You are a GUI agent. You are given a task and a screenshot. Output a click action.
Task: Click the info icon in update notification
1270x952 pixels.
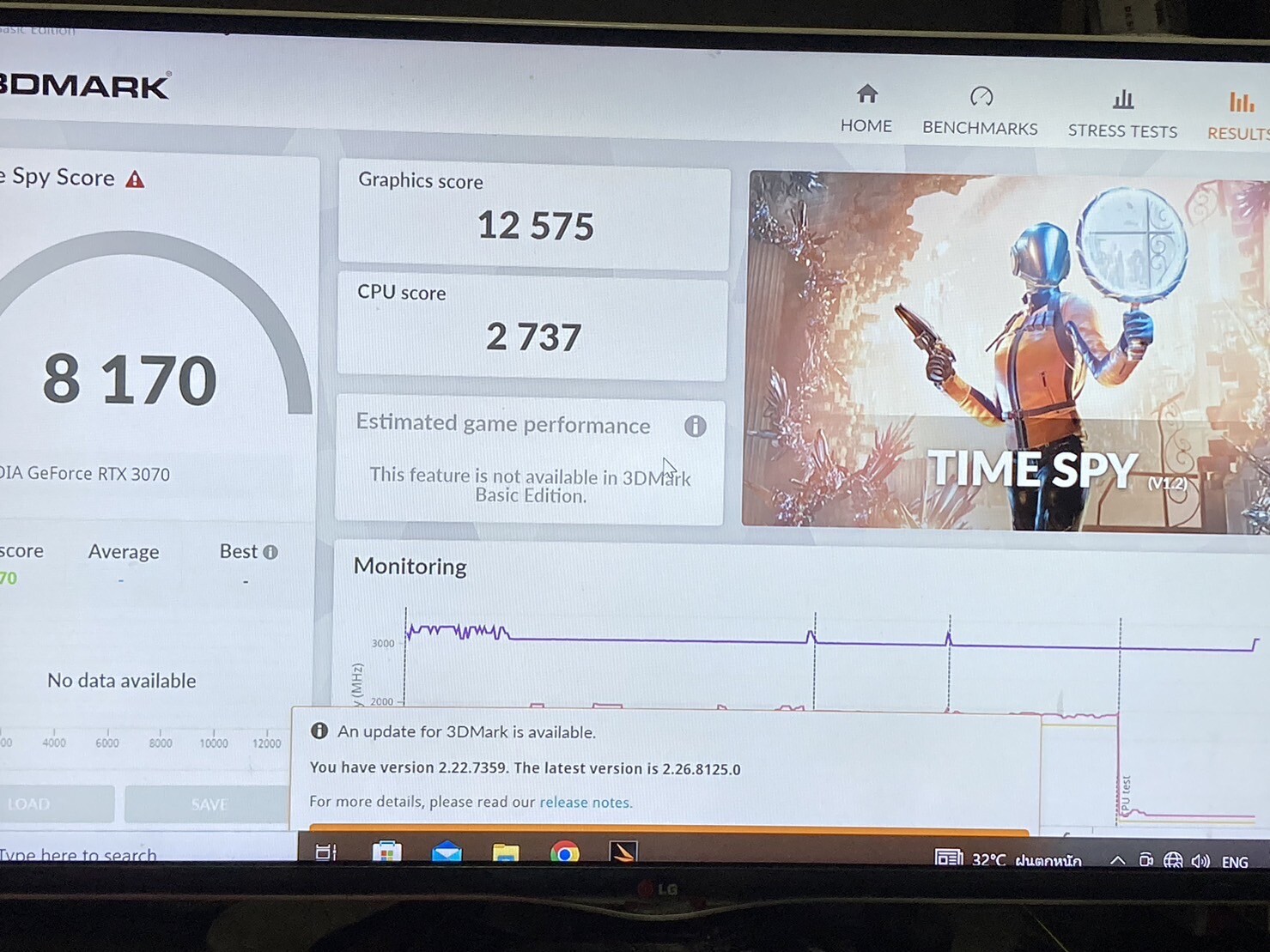[x=319, y=731]
